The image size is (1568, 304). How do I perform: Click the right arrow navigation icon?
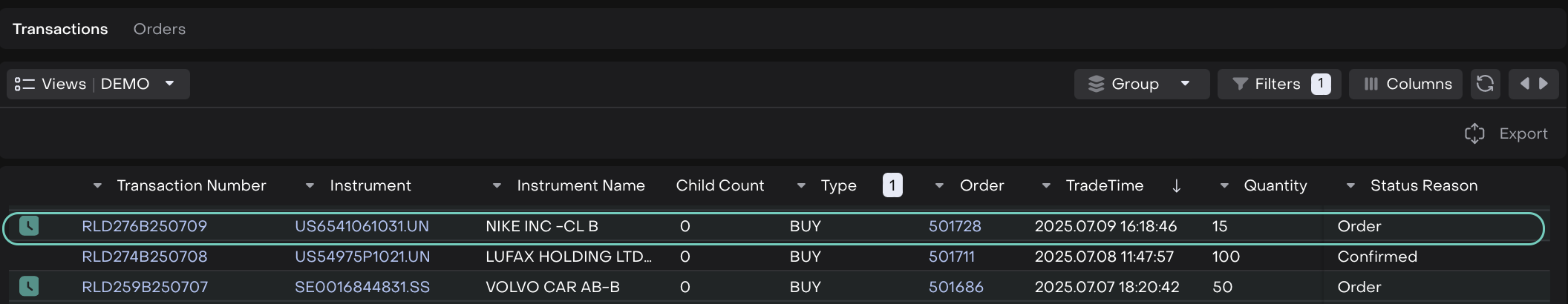click(x=1544, y=84)
